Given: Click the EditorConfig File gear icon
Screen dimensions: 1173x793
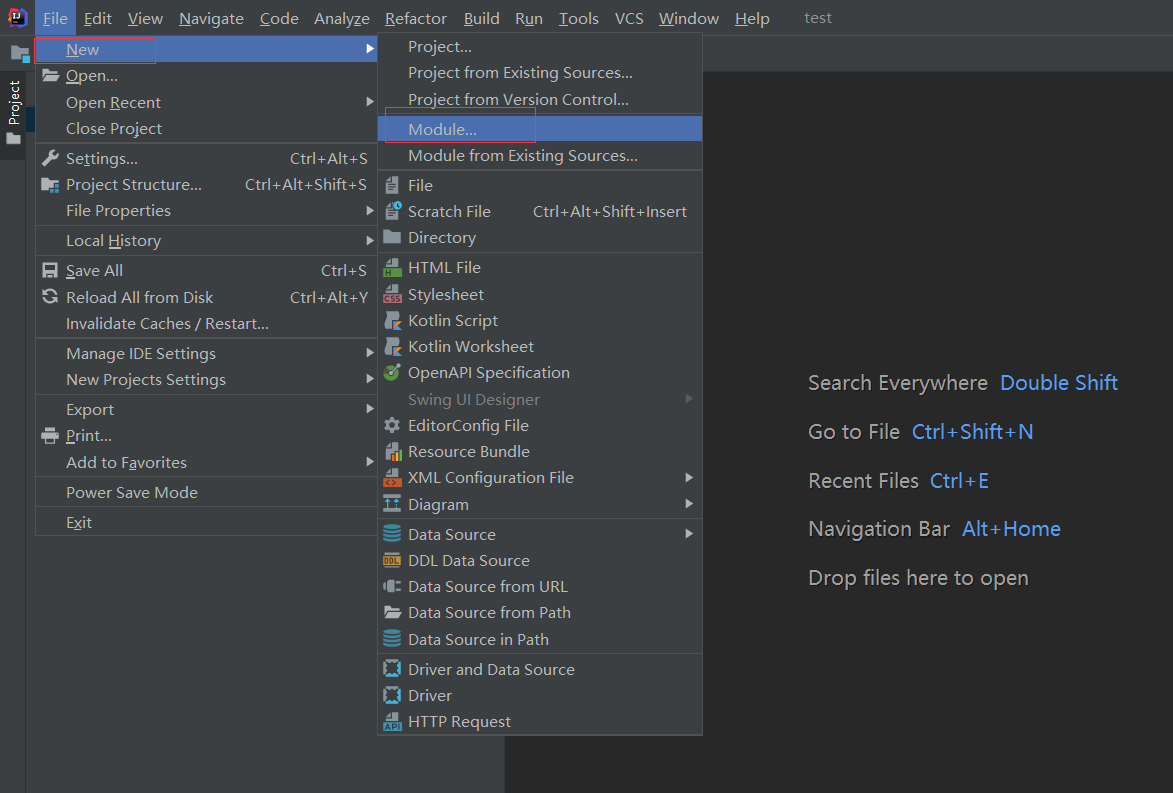Looking at the screenshot, I should click(392, 426).
